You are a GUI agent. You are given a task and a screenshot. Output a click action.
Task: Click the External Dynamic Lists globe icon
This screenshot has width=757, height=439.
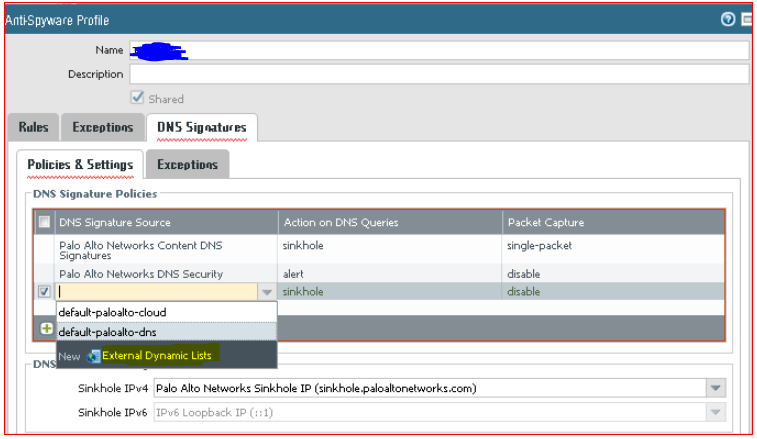click(93, 356)
